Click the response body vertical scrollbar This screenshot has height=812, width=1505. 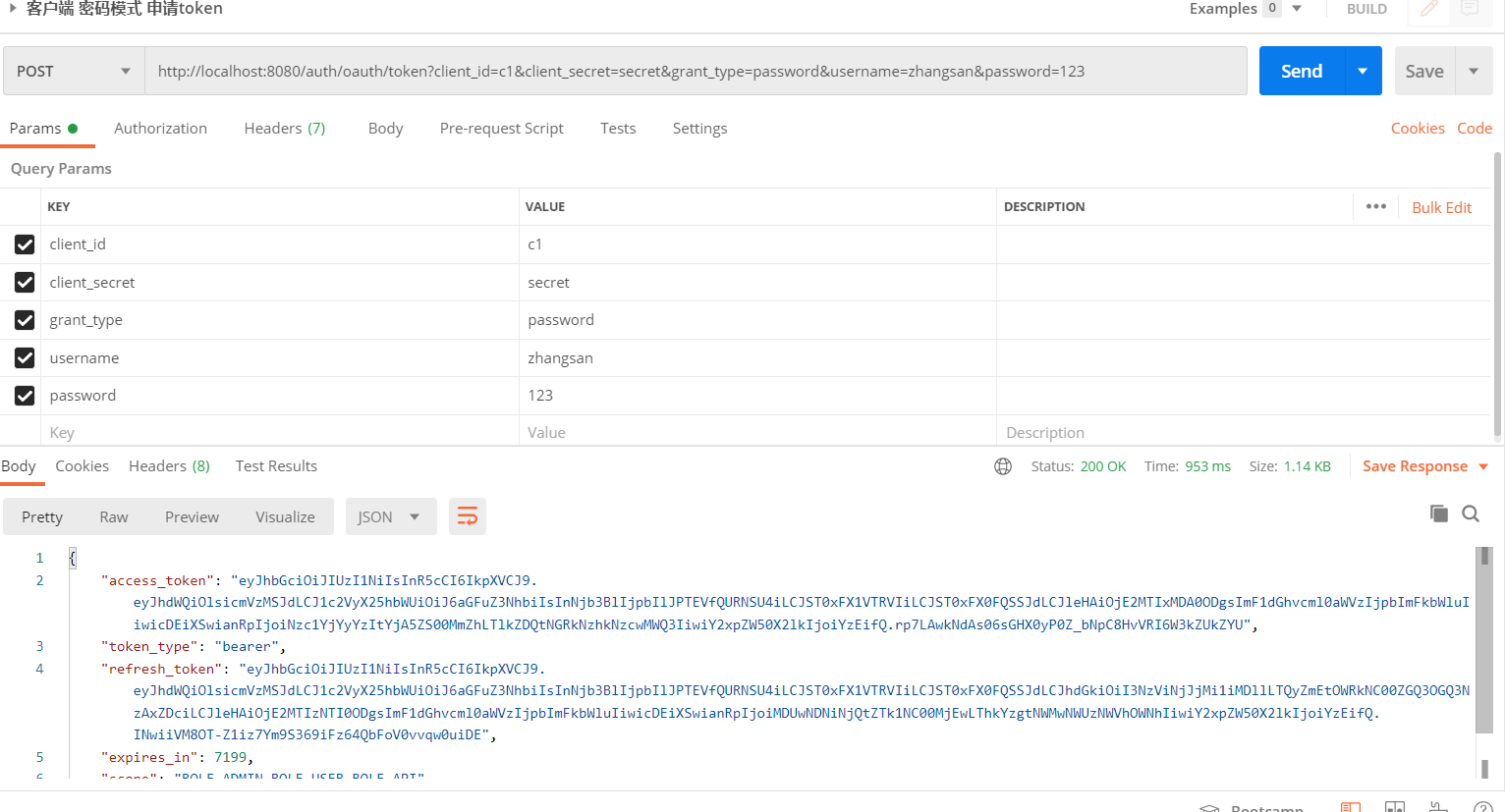pyautogui.click(x=1484, y=640)
